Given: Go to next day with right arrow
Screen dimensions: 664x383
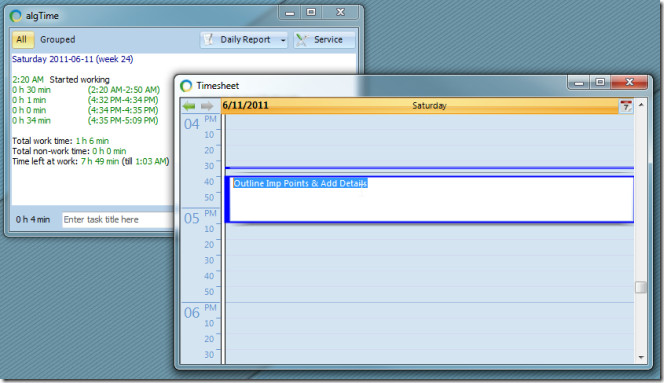Looking at the screenshot, I should 207,106.
